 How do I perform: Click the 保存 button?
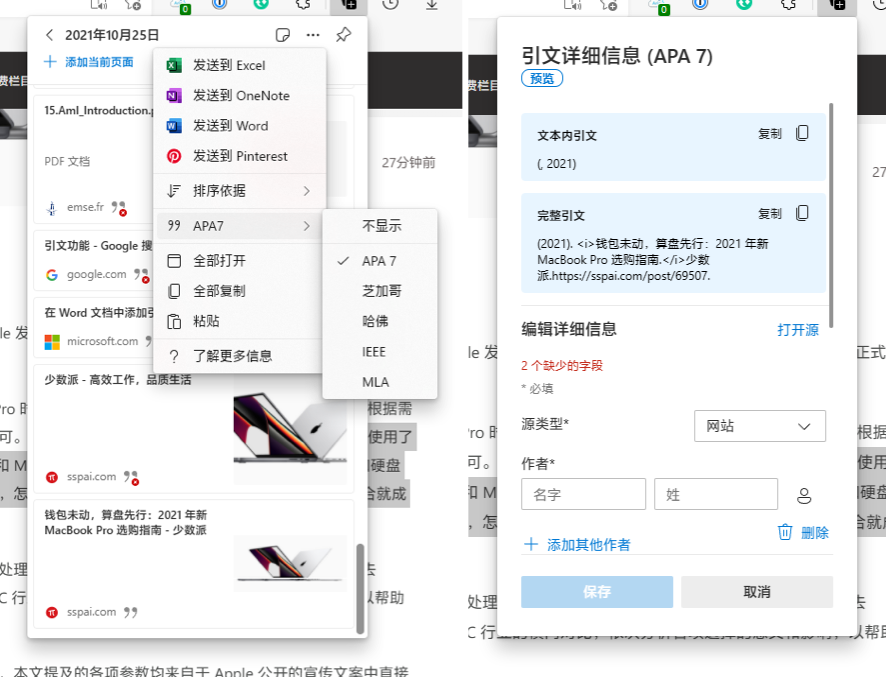pyautogui.click(x=597, y=592)
